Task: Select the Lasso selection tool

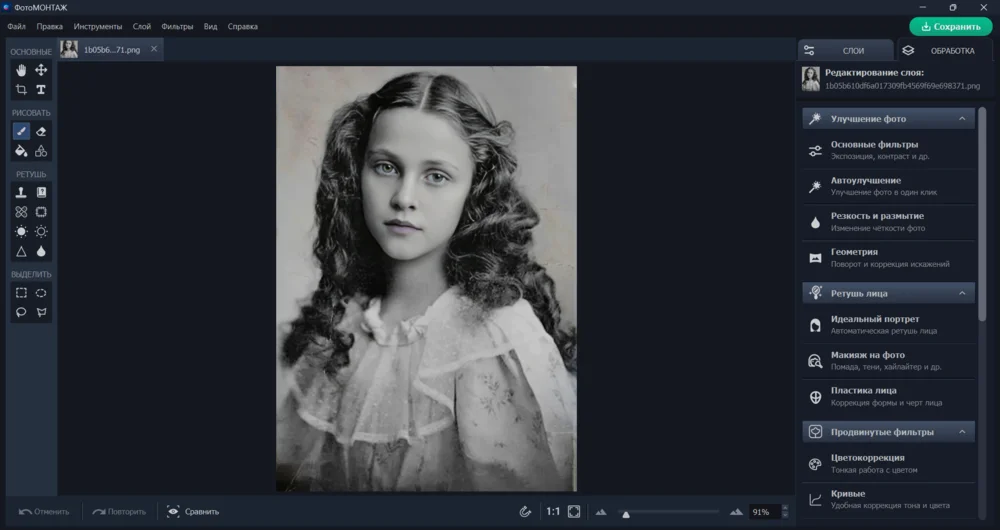Action: coord(21,313)
